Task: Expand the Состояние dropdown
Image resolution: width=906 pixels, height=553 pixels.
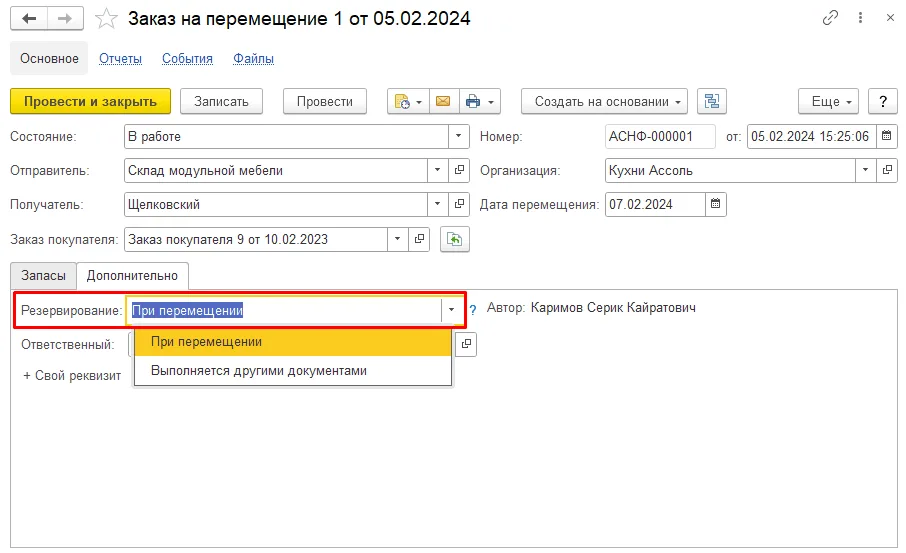Action: point(458,136)
